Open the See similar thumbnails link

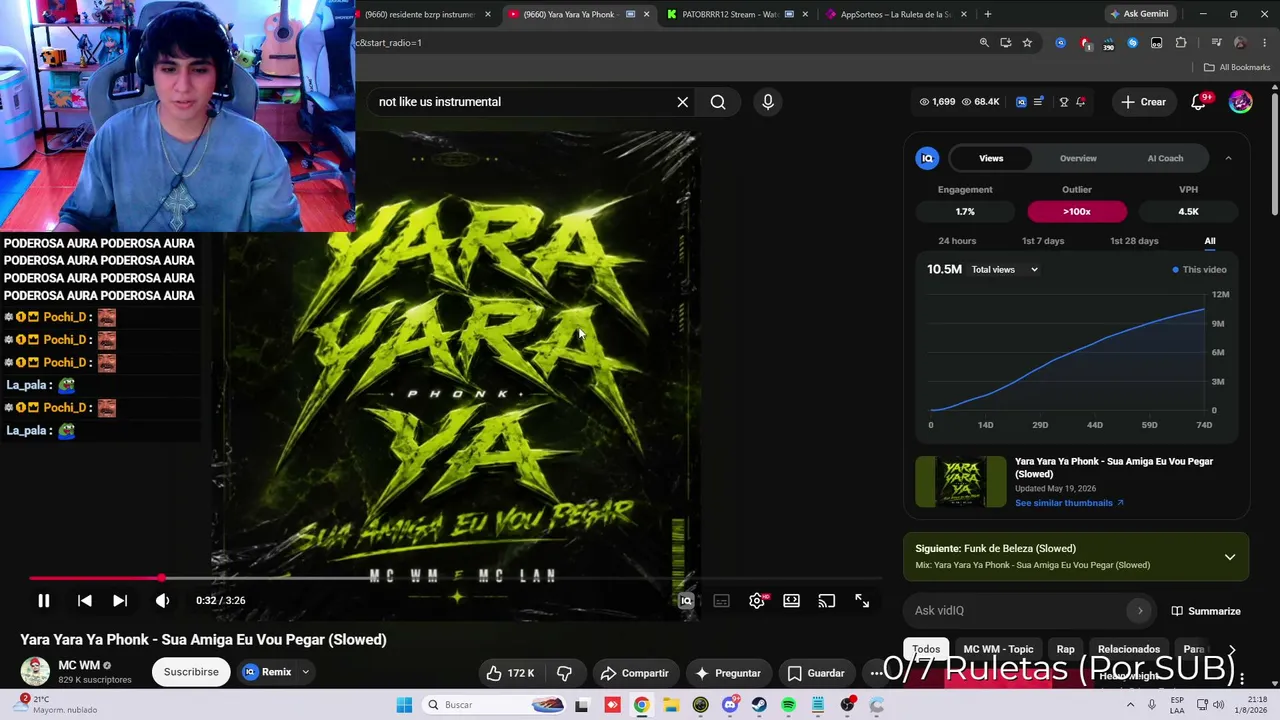point(1069,503)
